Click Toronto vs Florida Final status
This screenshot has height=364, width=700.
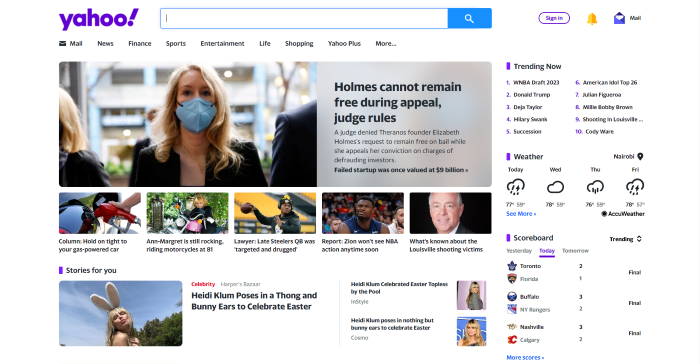pos(634,272)
